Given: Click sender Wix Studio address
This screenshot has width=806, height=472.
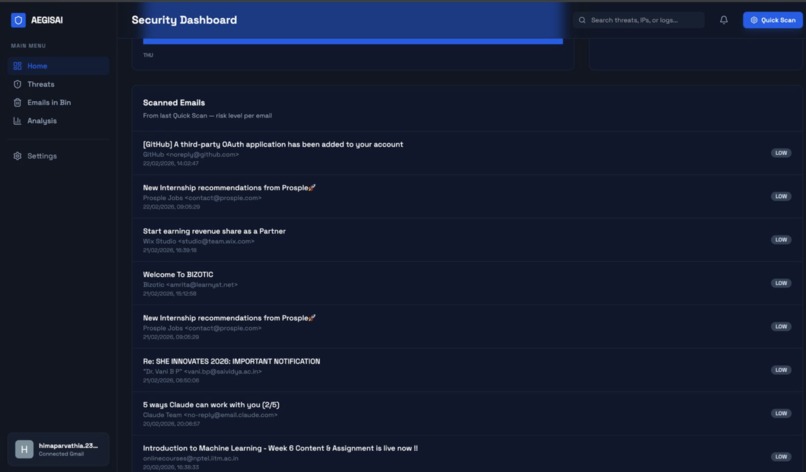Looking at the screenshot, I should tap(198, 241).
